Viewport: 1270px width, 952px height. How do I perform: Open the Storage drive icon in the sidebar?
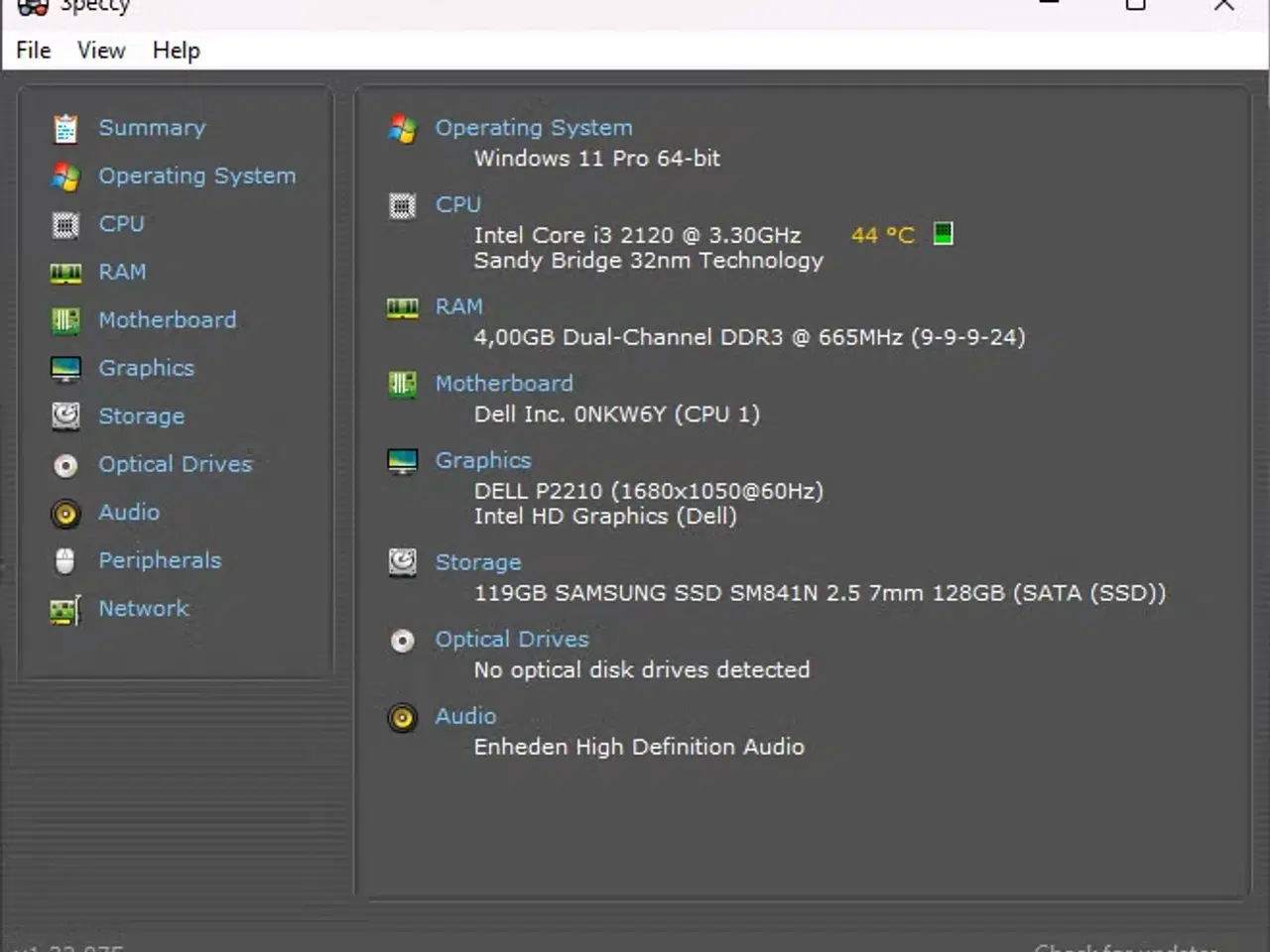(65, 416)
